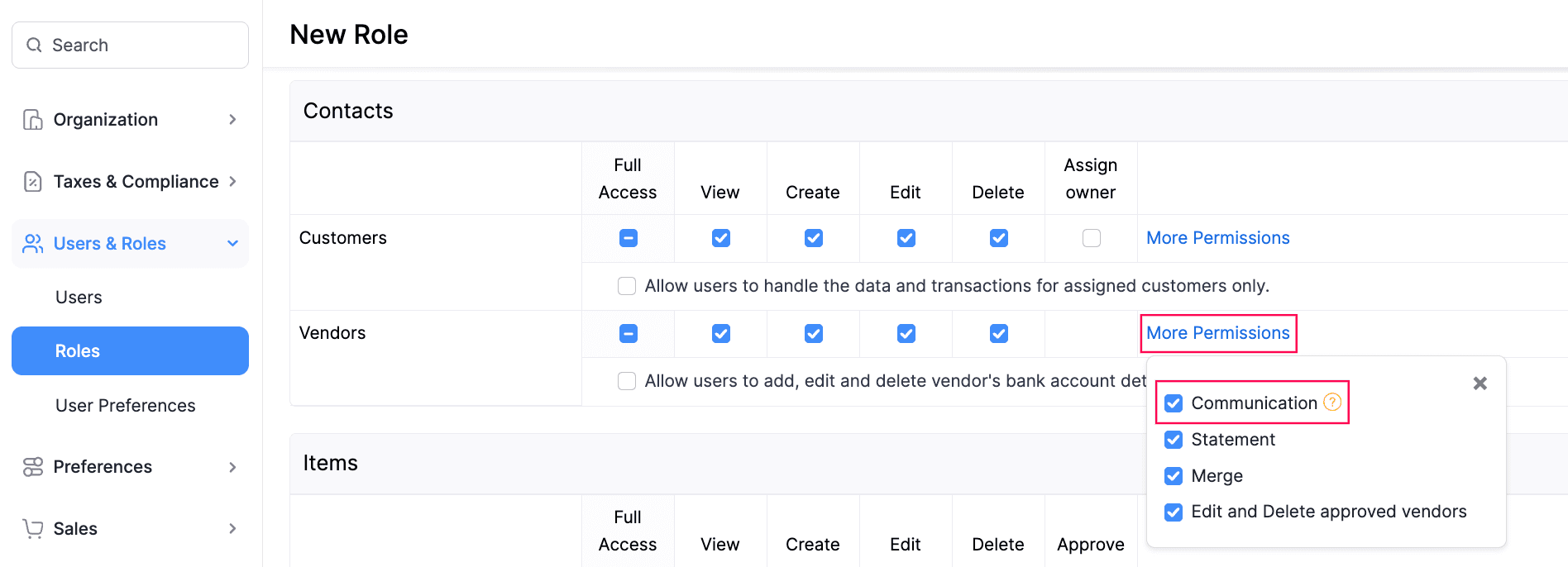The height and width of the screenshot is (567, 1568).
Task: Click the search magnifier icon
Action: tap(34, 45)
